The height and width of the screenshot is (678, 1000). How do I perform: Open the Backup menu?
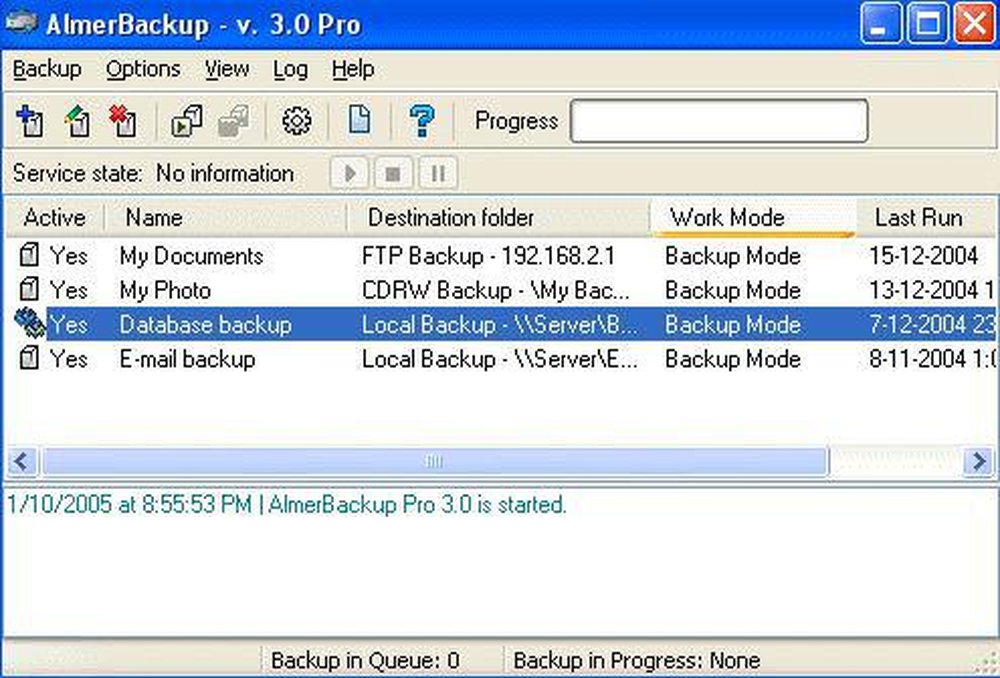pyautogui.click(x=46, y=69)
